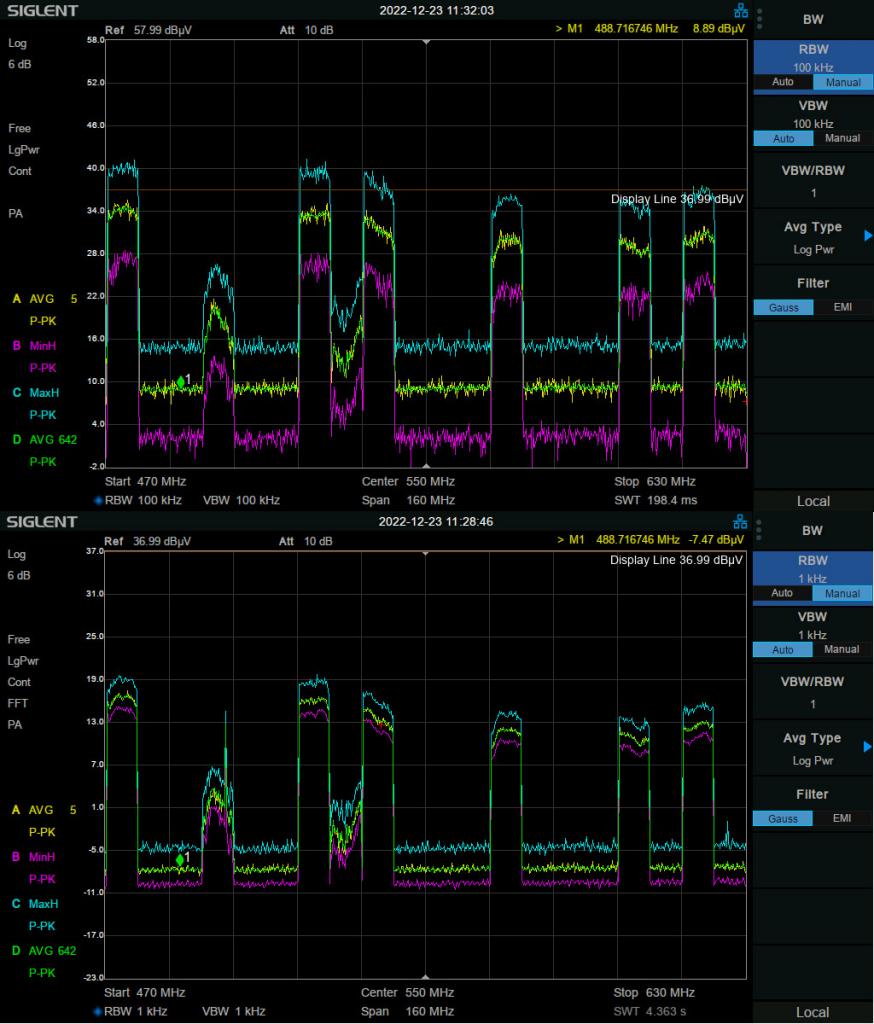Click the network icon in top screenshot

(741, 10)
